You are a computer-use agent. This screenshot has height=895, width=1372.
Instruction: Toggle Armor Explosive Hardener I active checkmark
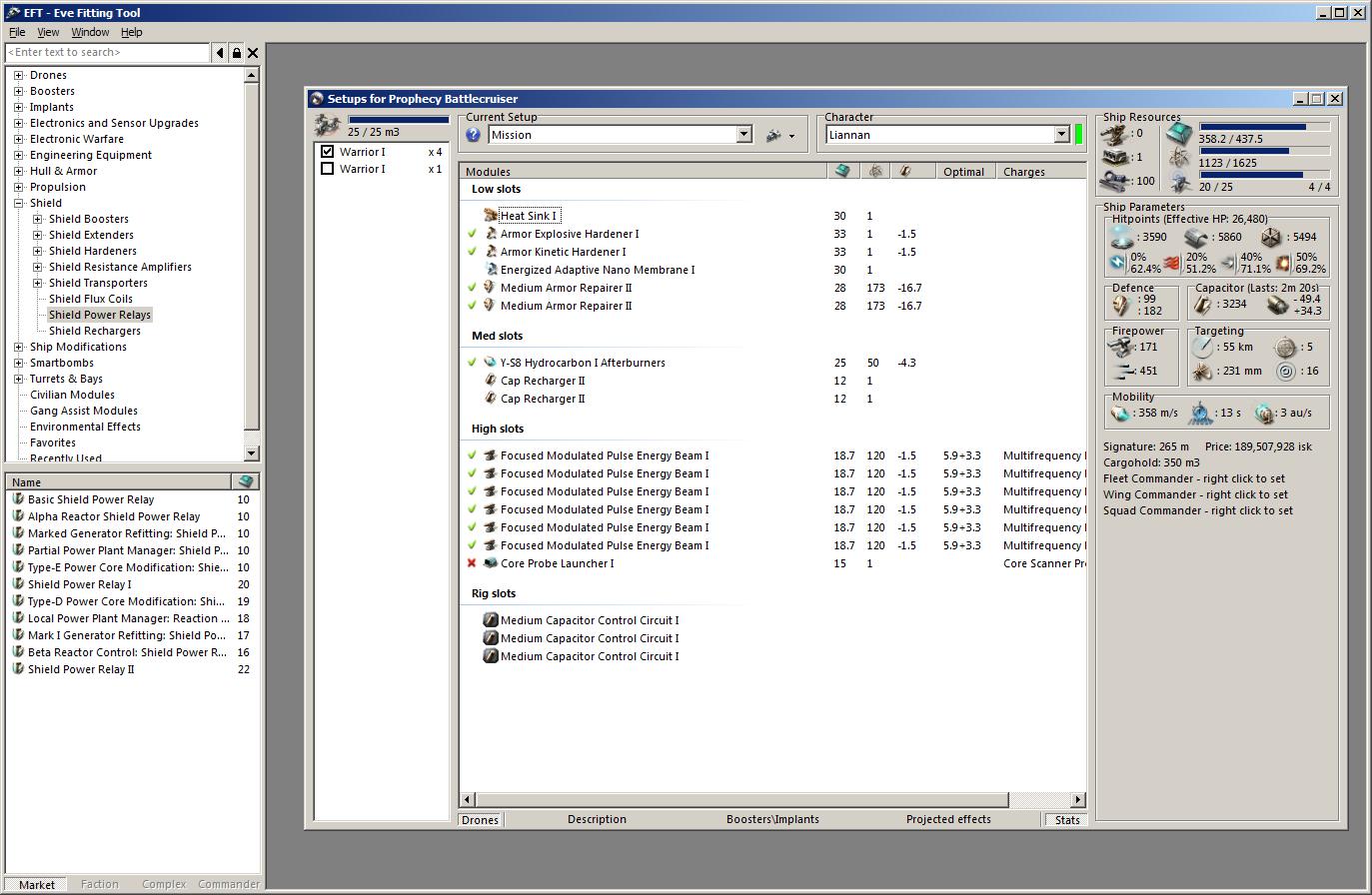tap(472, 234)
